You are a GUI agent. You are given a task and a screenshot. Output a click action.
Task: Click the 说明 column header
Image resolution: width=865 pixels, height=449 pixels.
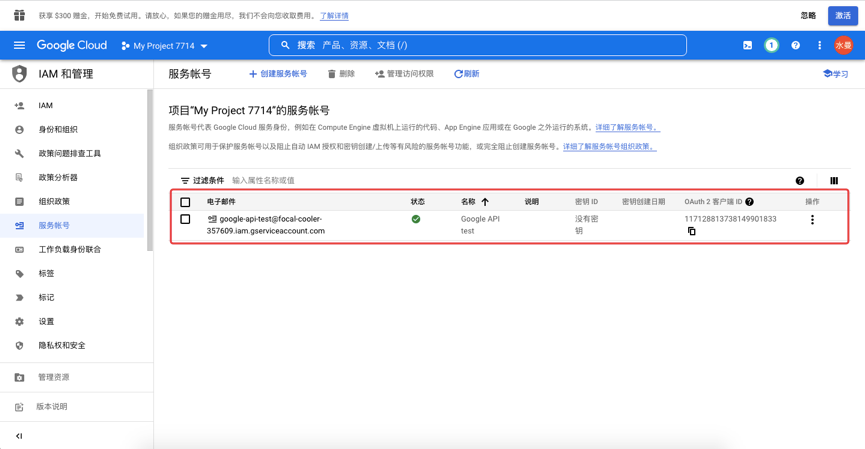(532, 202)
